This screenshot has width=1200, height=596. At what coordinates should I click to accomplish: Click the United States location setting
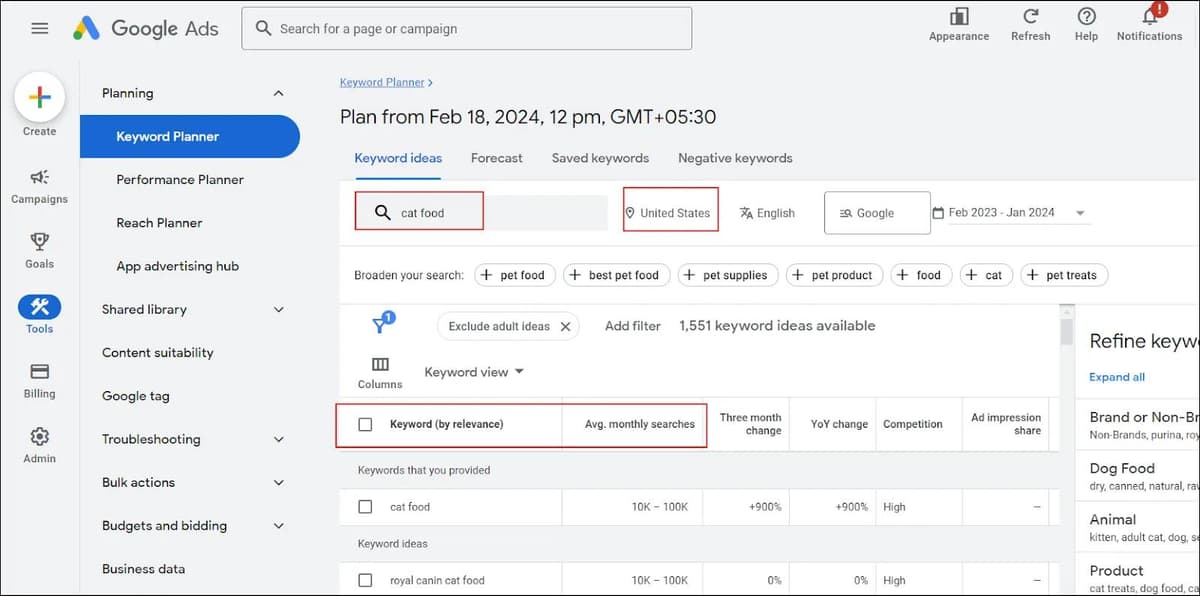coord(670,213)
